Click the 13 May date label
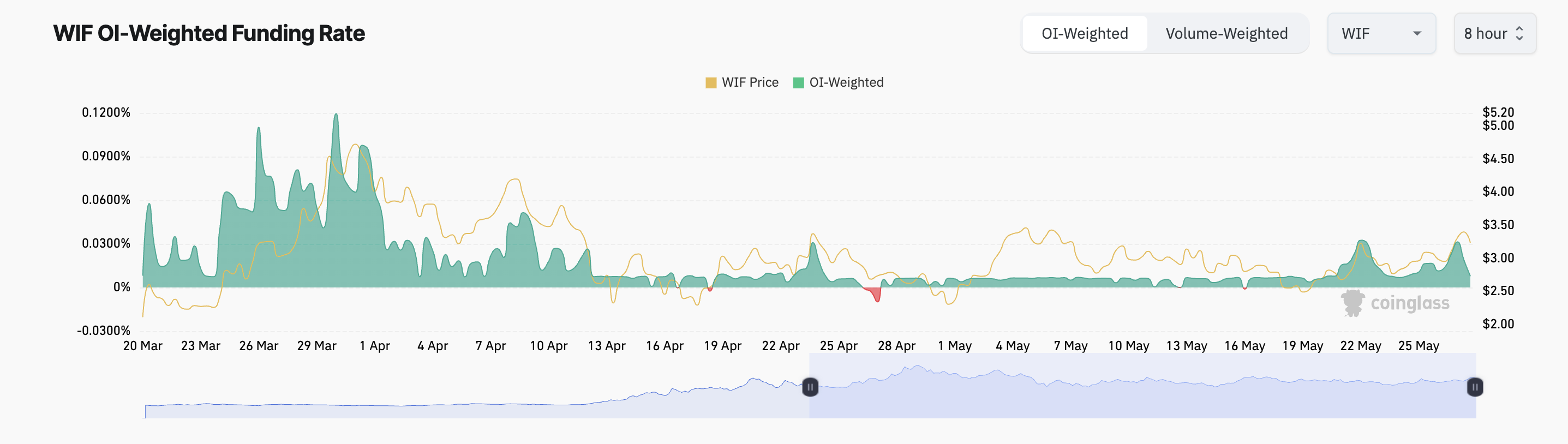The image size is (1568, 444). pyautogui.click(x=1187, y=346)
